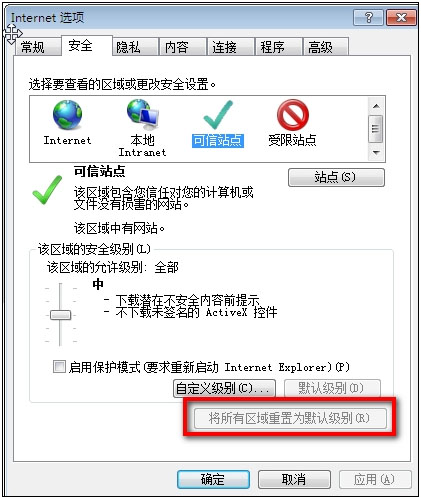Select the 可信站点 green checkmark zone icon

pos(218,115)
